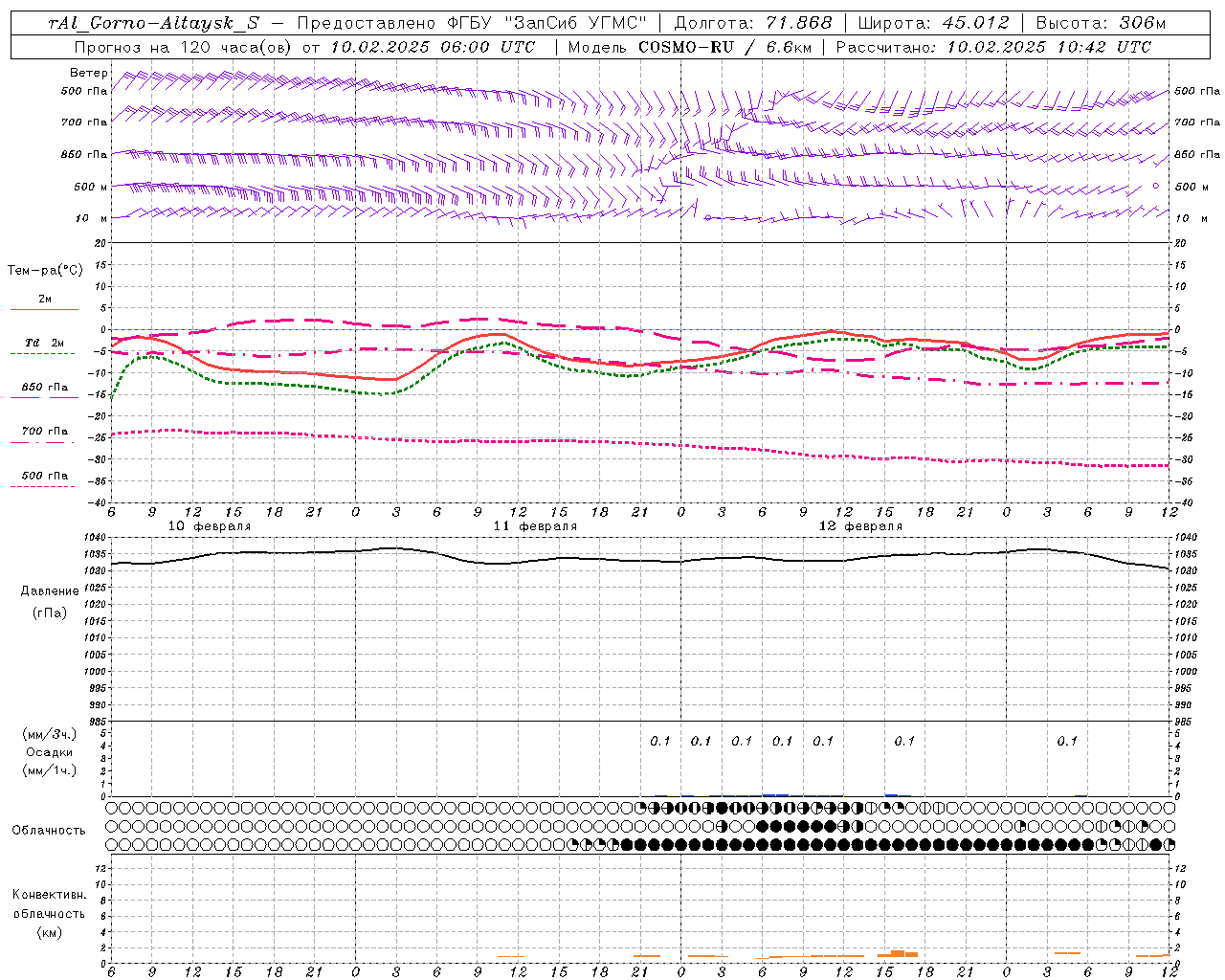Click the 11 февраля date label

[535, 526]
